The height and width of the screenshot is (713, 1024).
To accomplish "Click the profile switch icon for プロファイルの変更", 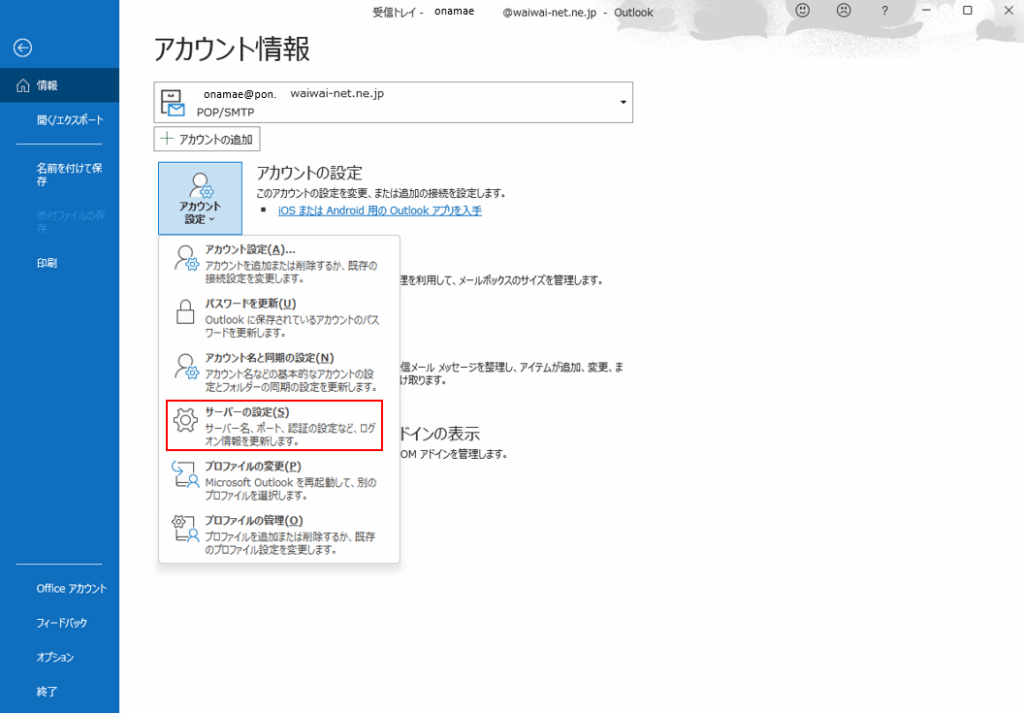I will [x=185, y=475].
